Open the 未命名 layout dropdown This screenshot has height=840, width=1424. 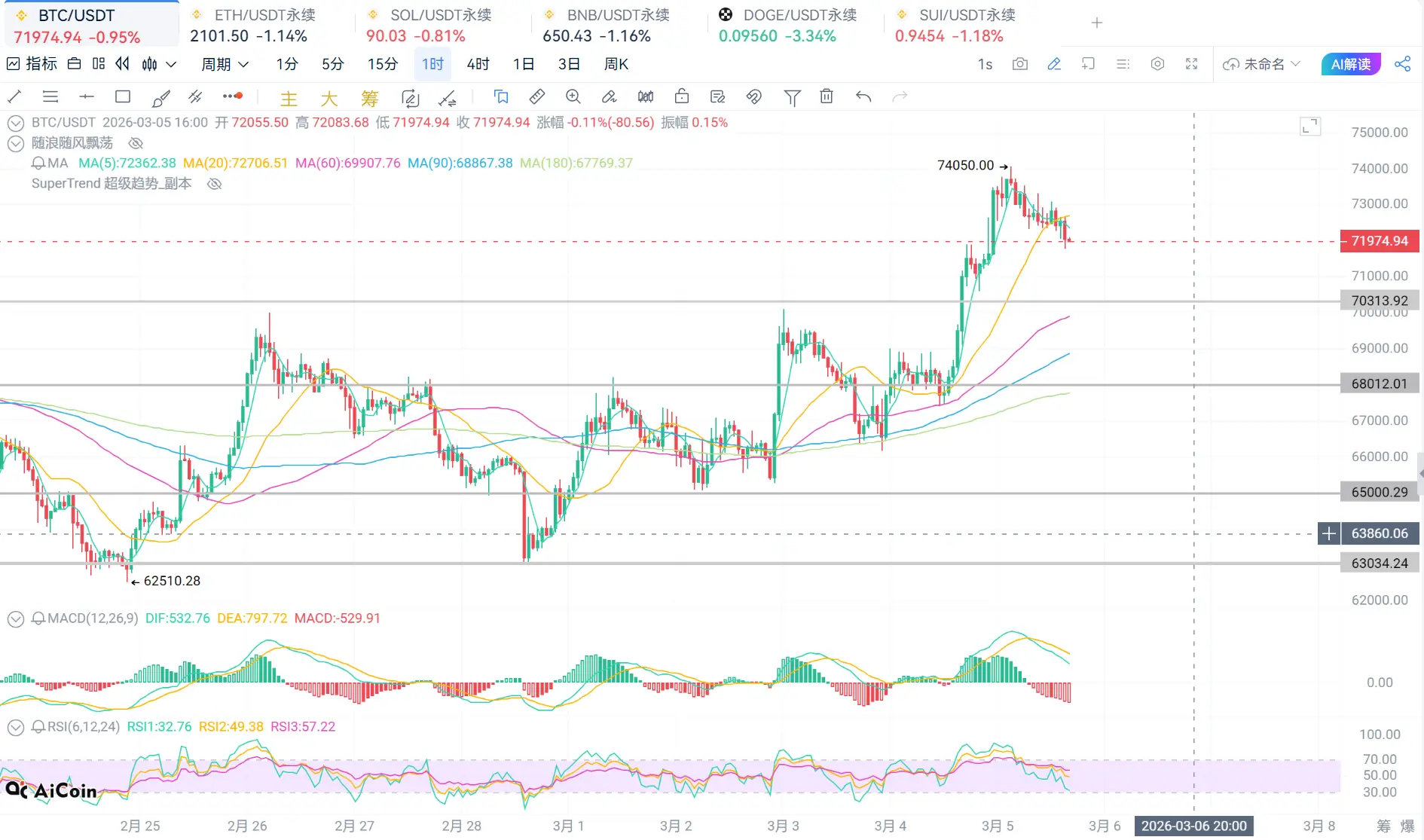pos(1261,64)
